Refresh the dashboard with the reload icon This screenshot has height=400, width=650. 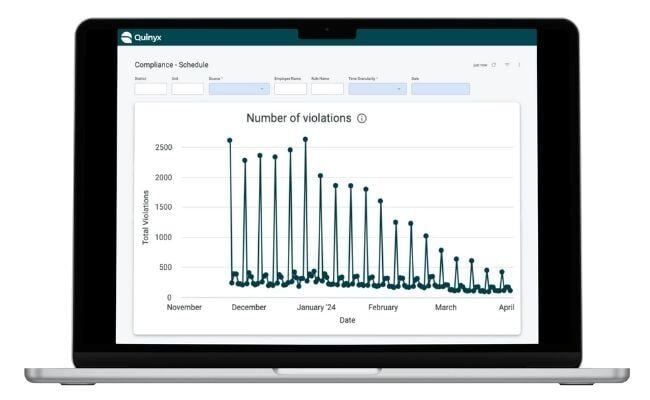point(494,65)
